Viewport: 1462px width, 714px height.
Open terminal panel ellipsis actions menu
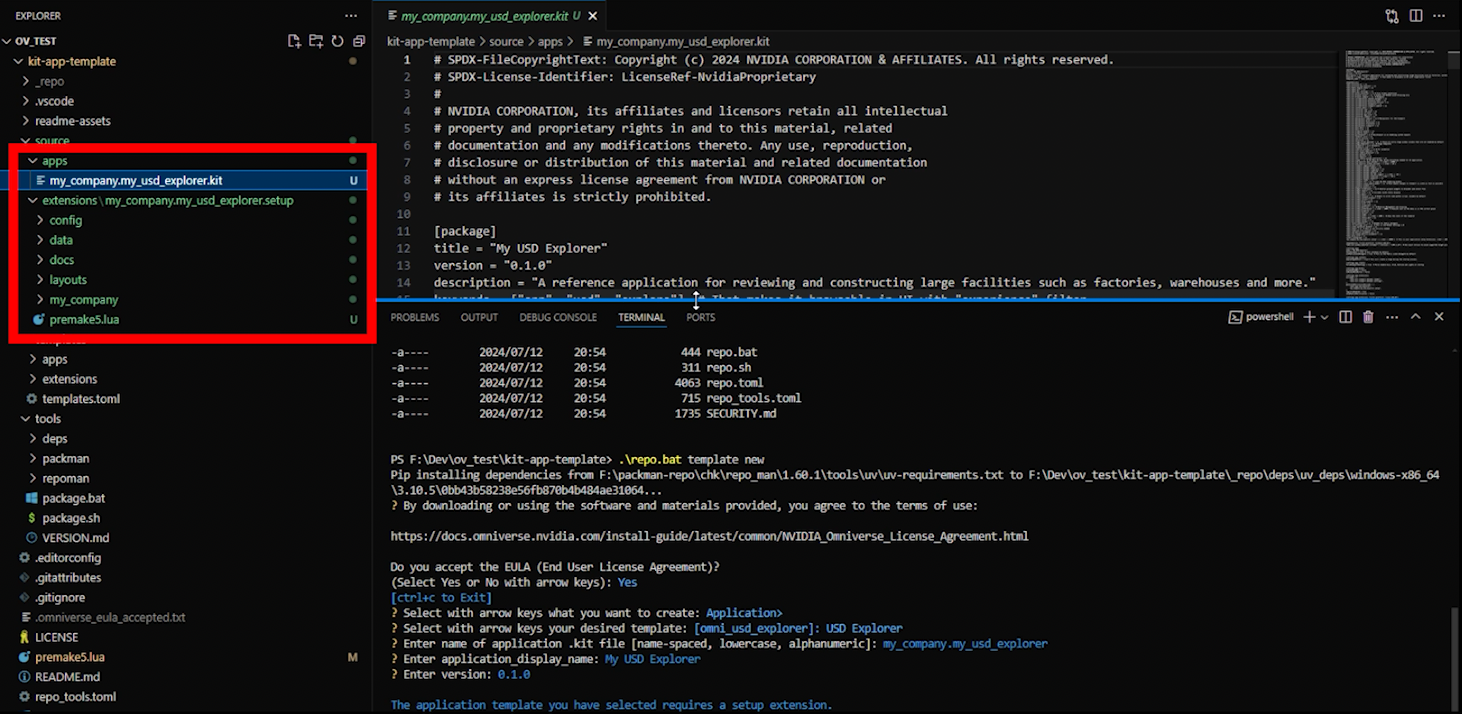coord(1391,317)
